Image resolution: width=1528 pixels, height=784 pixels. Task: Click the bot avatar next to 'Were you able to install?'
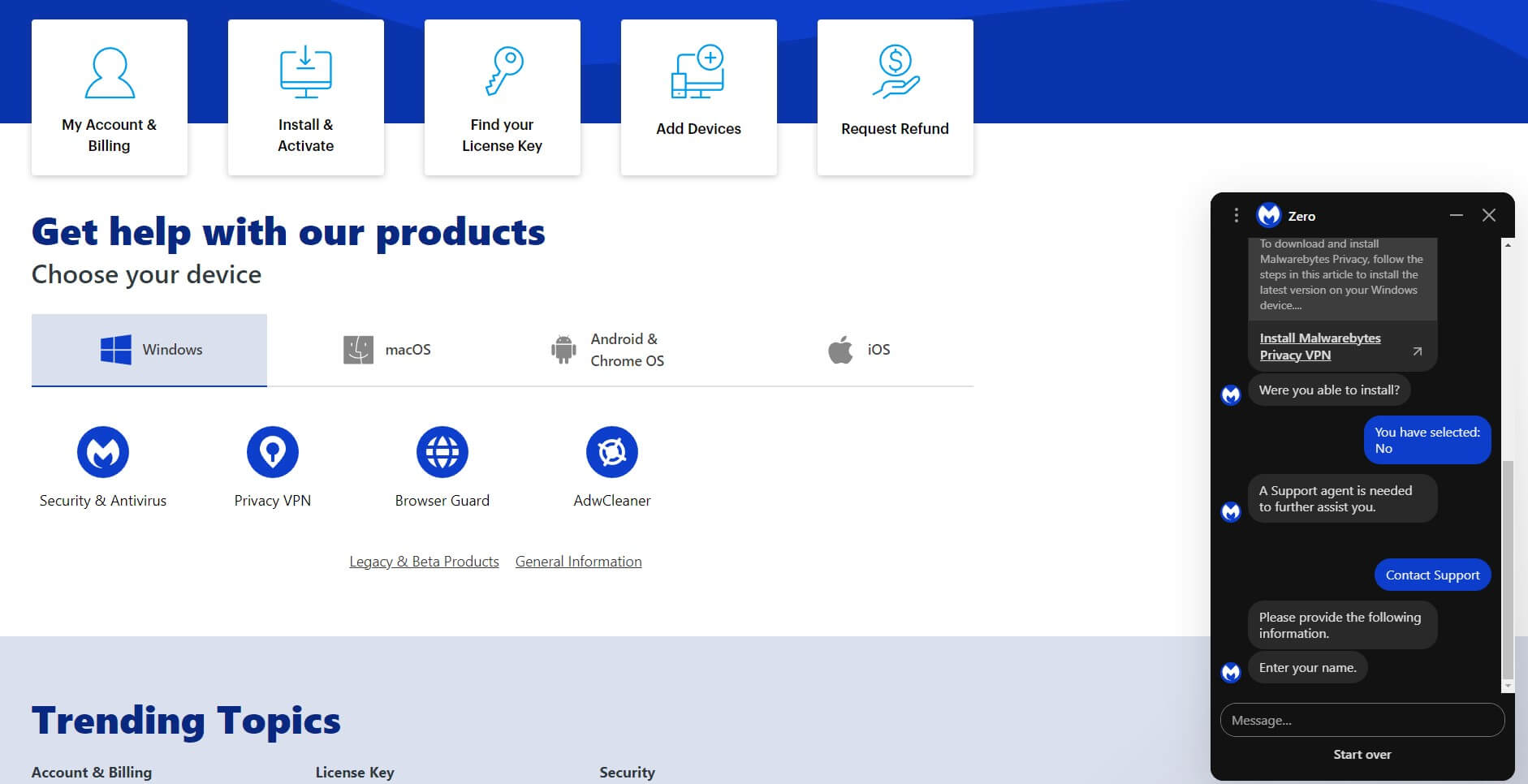click(x=1231, y=395)
